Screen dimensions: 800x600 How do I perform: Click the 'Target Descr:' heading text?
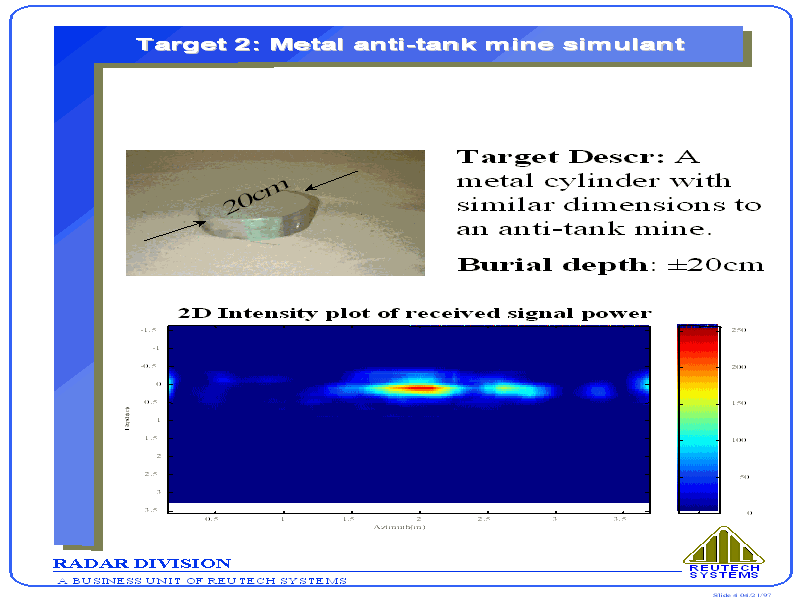[x=560, y=157]
